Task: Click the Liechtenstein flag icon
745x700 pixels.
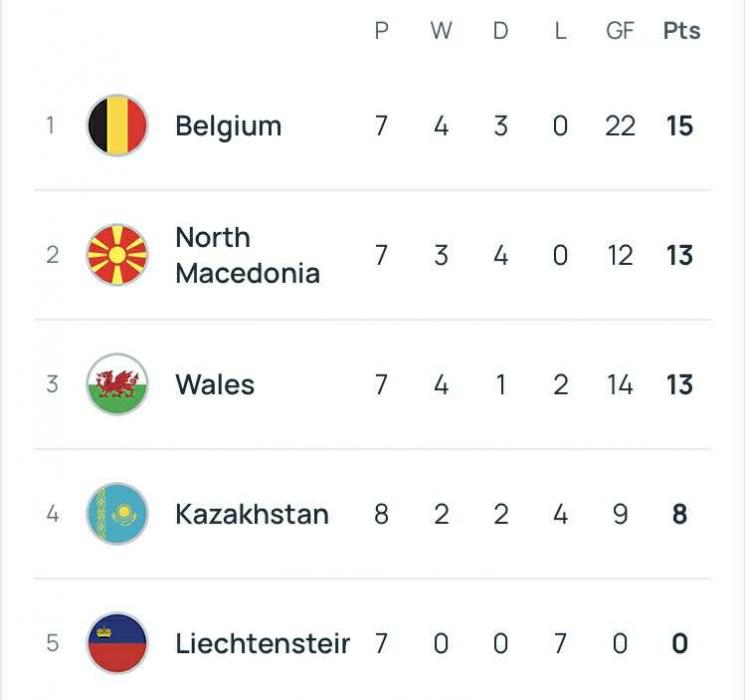Action: [x=118, y=643]
